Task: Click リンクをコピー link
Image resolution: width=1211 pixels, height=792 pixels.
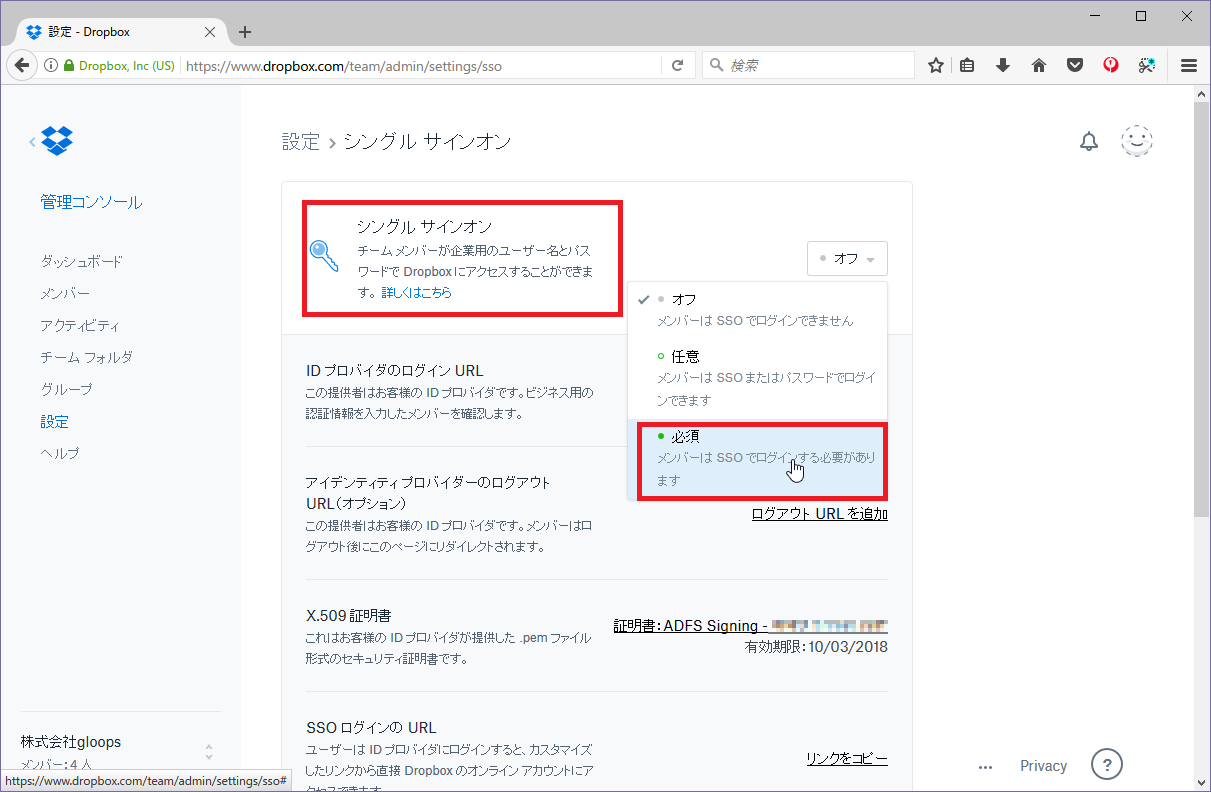Action: click(x=847, y=758)
